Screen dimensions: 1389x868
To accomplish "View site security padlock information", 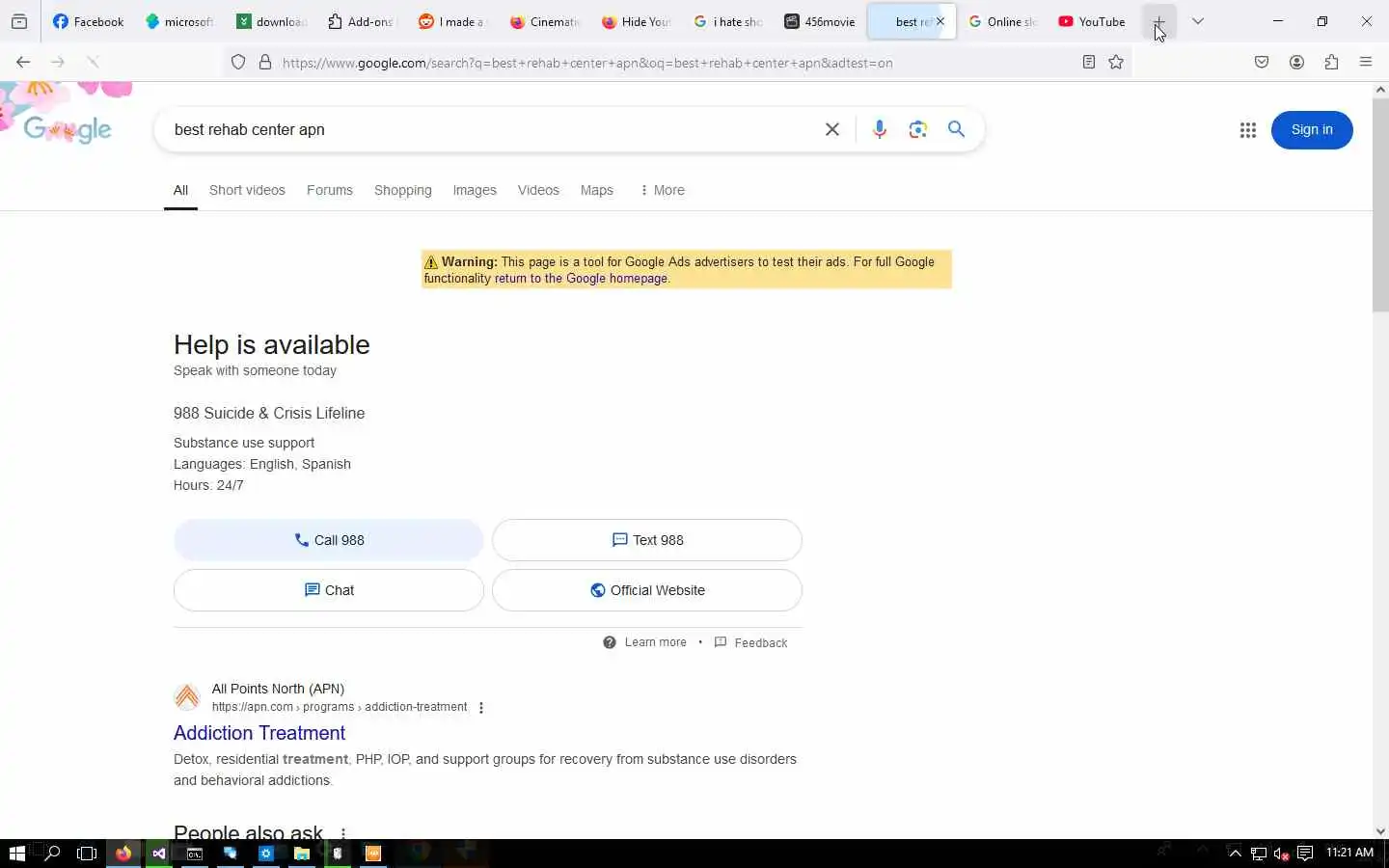I will point(265,63).
